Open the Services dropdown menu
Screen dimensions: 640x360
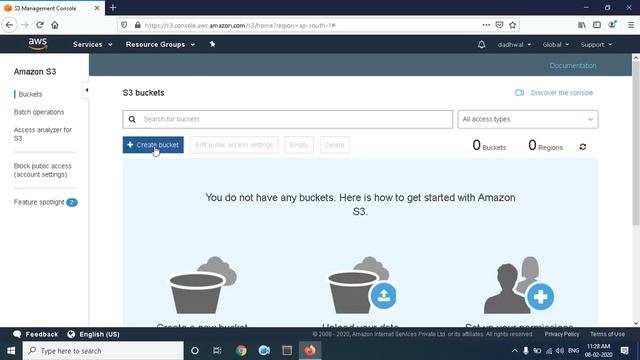click(93, 44)
